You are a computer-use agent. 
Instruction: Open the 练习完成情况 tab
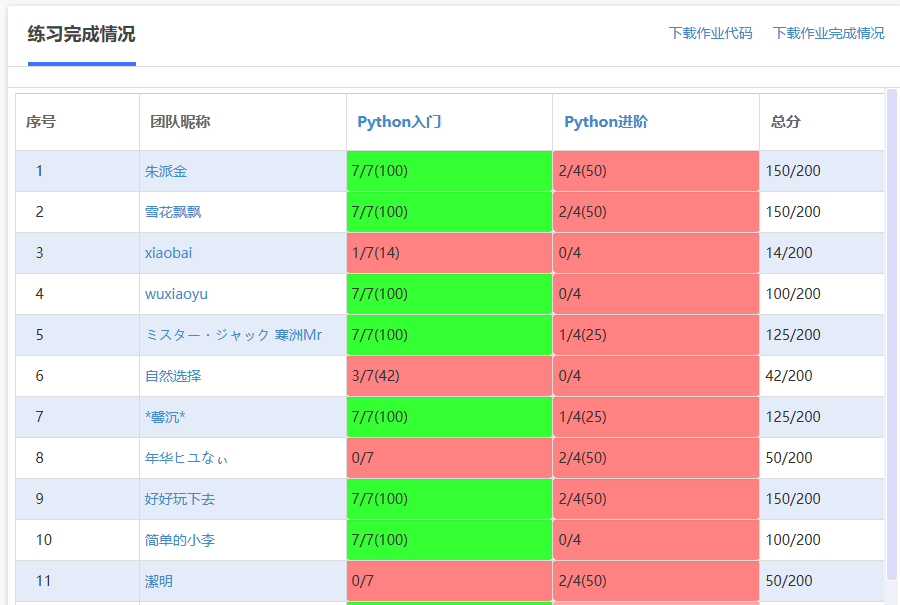tap(82, 34)
